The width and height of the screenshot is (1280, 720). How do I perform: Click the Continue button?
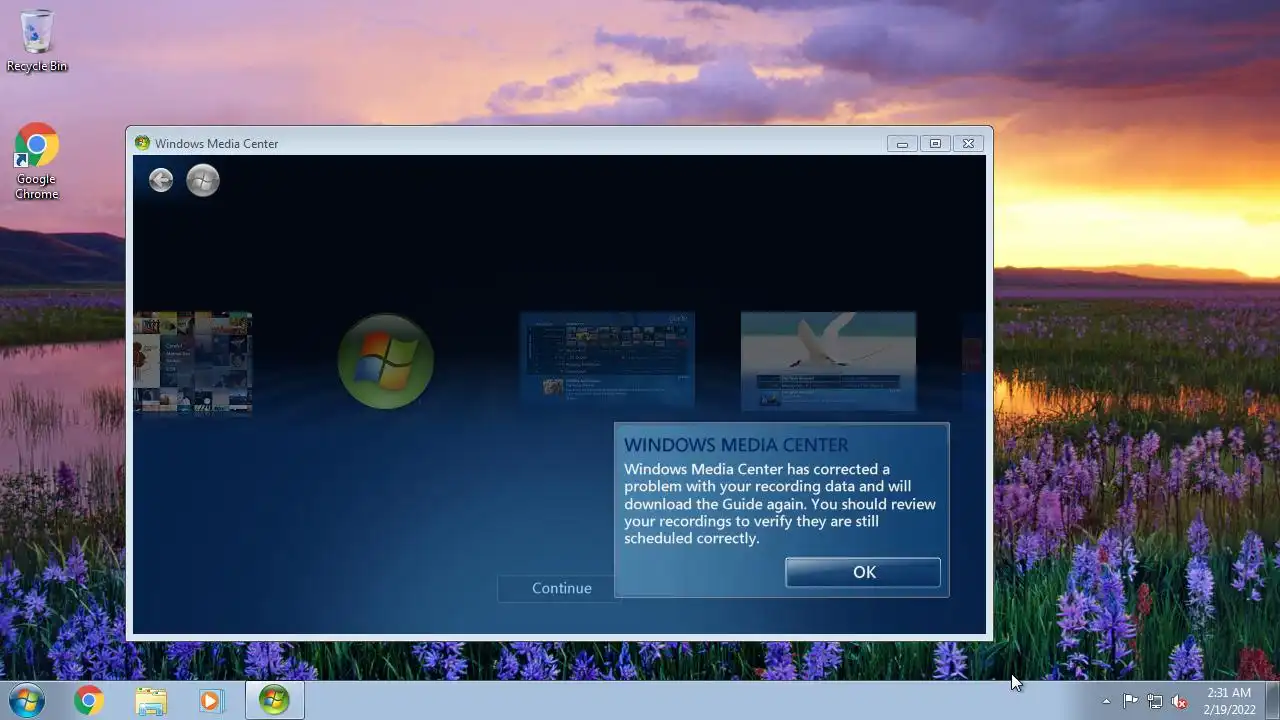pos(561,588)
